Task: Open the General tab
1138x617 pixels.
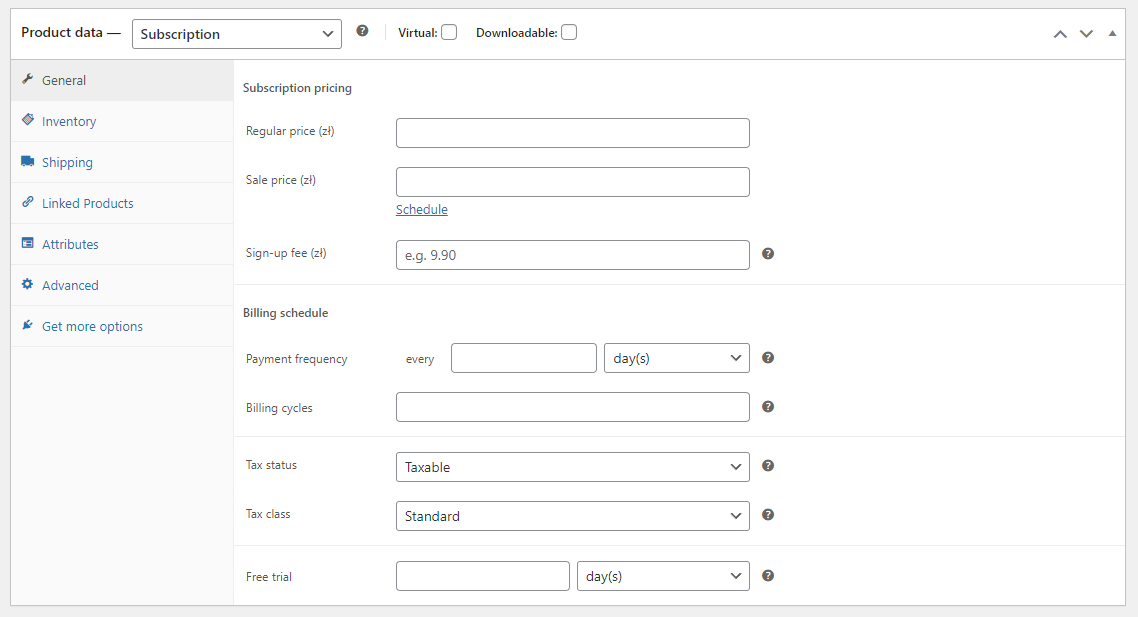Action: coord(122,81)
